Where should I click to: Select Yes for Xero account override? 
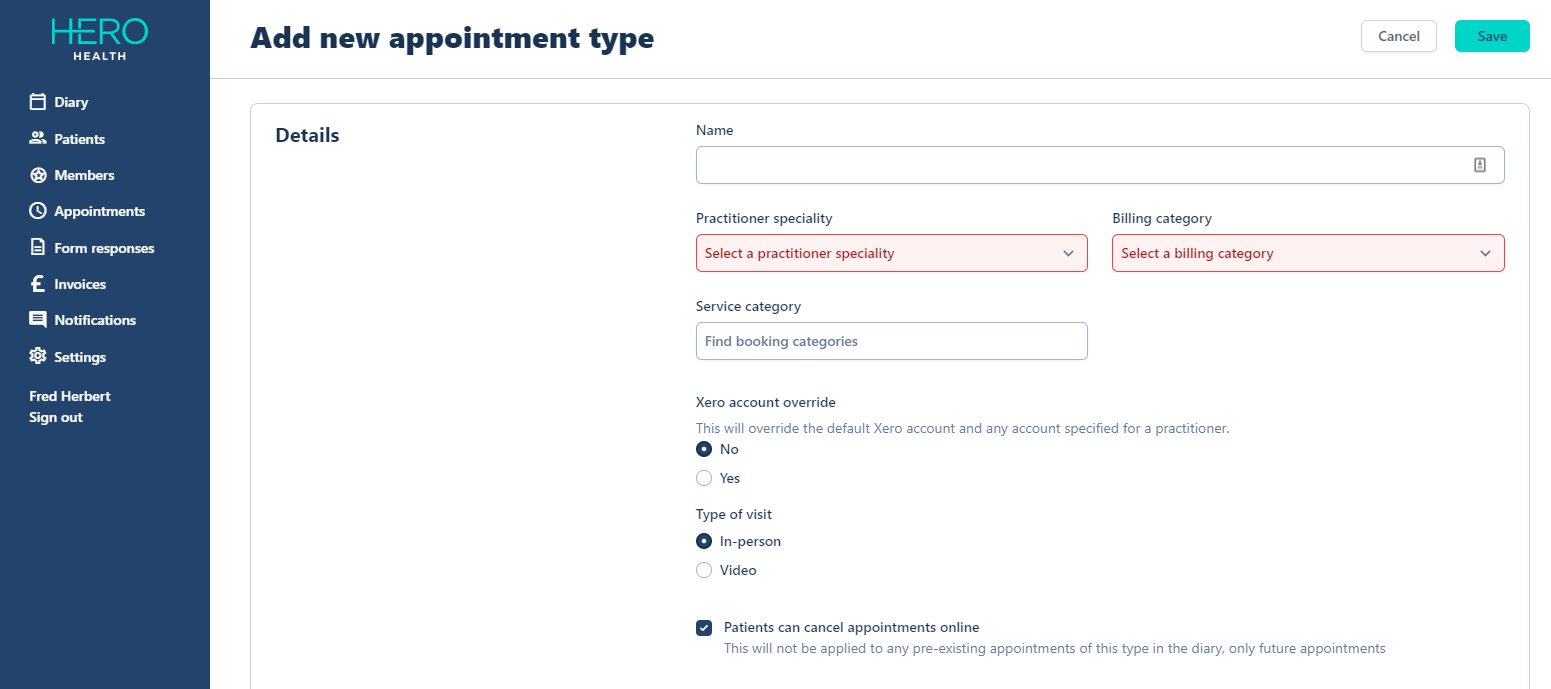click(704, 478)
